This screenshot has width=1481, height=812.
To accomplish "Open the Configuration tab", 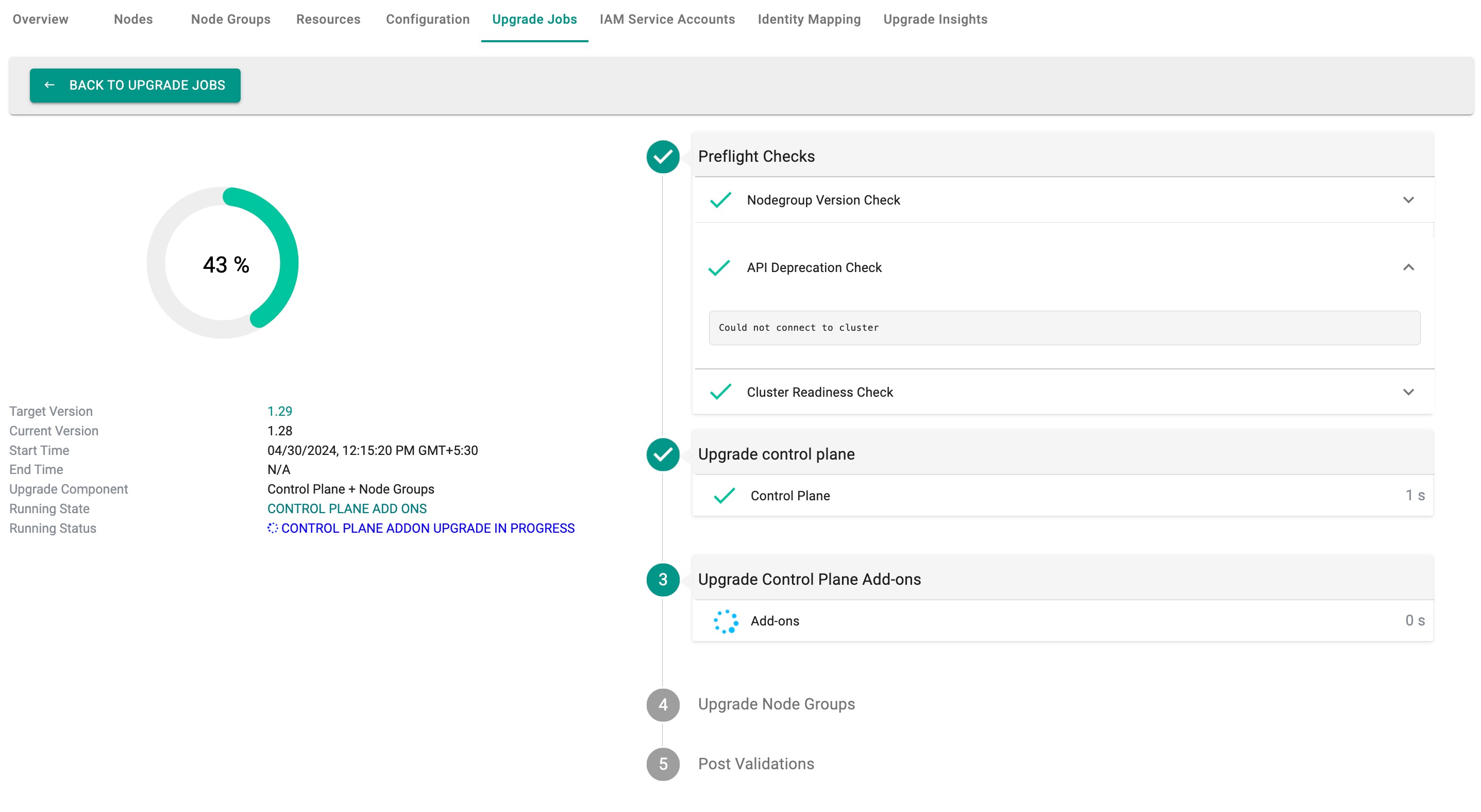I will 428,19.
